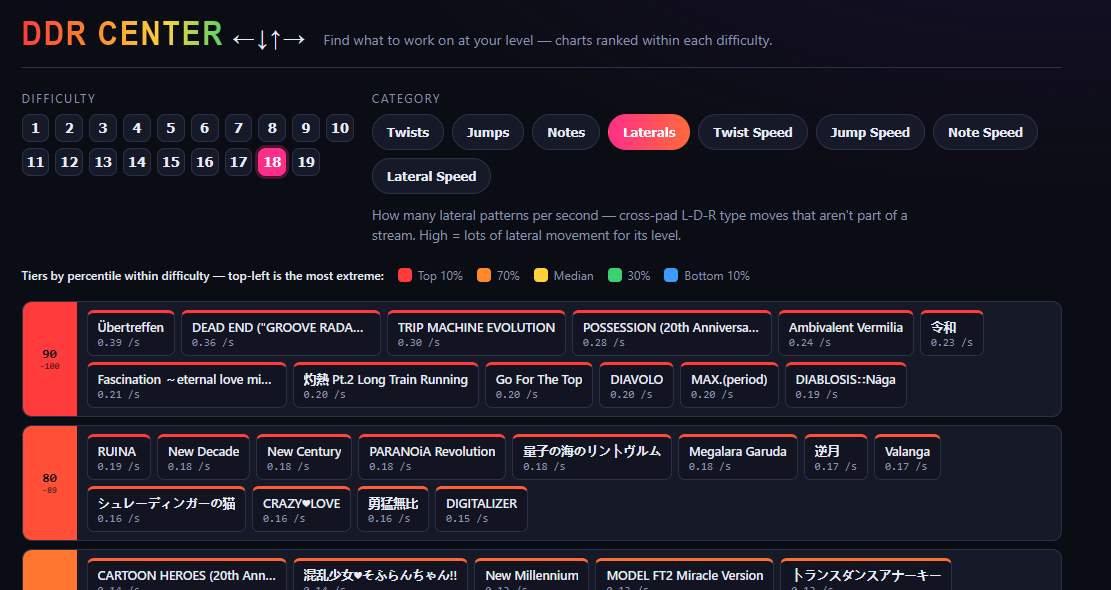Click the red 90-100 tier label
This screenshot has height=590, width=1111.
(50, 359)
